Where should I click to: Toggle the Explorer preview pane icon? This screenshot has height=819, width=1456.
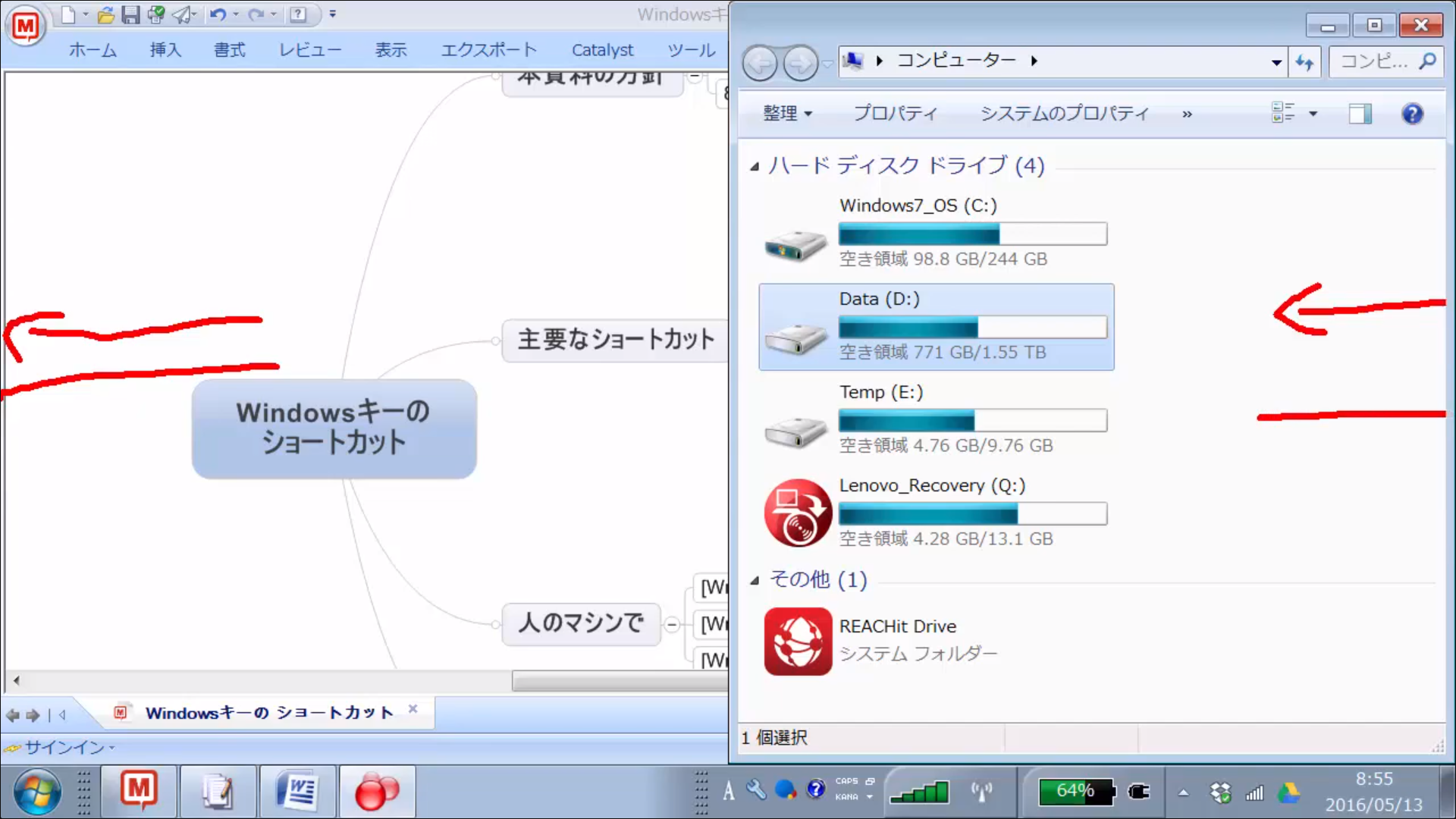pos(1360,114)
